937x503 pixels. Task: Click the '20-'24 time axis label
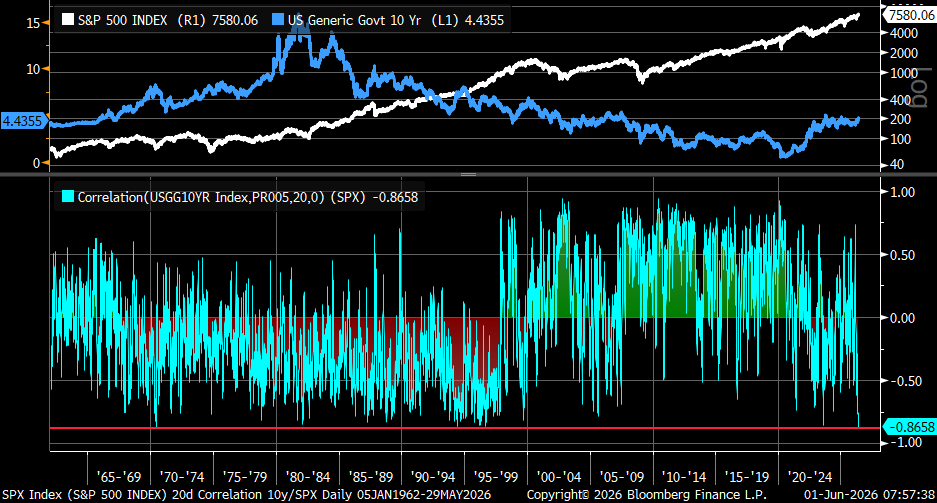810,477
